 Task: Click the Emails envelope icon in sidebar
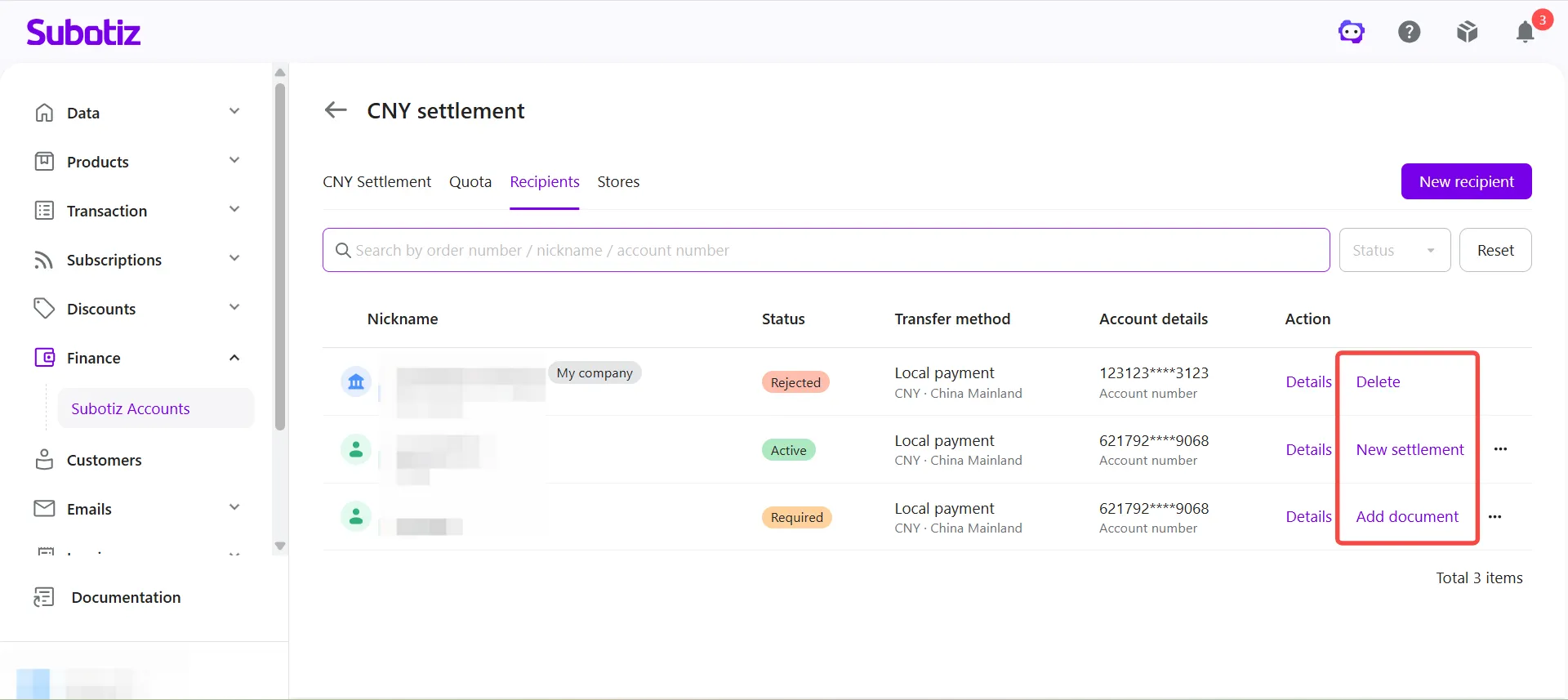(44, 509)
